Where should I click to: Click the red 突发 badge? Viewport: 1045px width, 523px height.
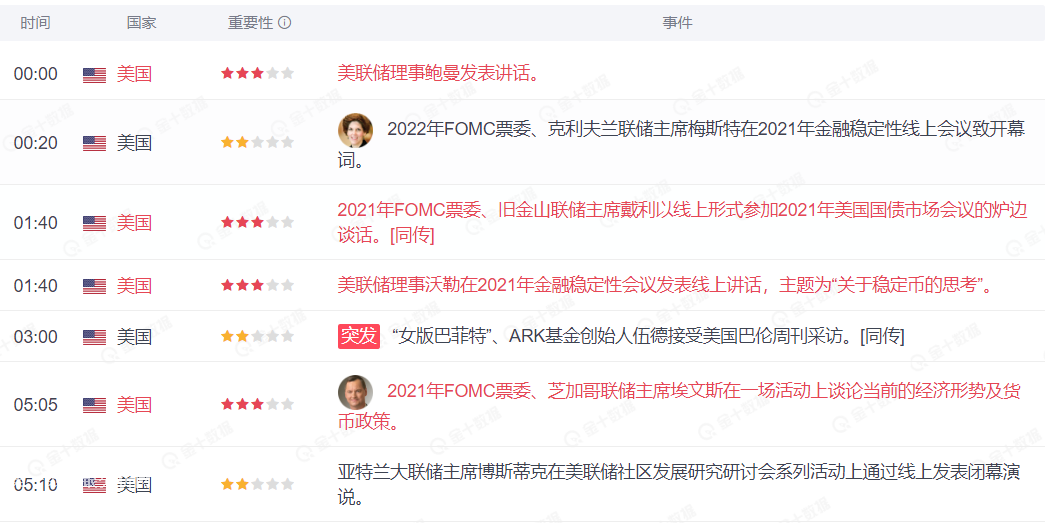click(x=359, y=336)
